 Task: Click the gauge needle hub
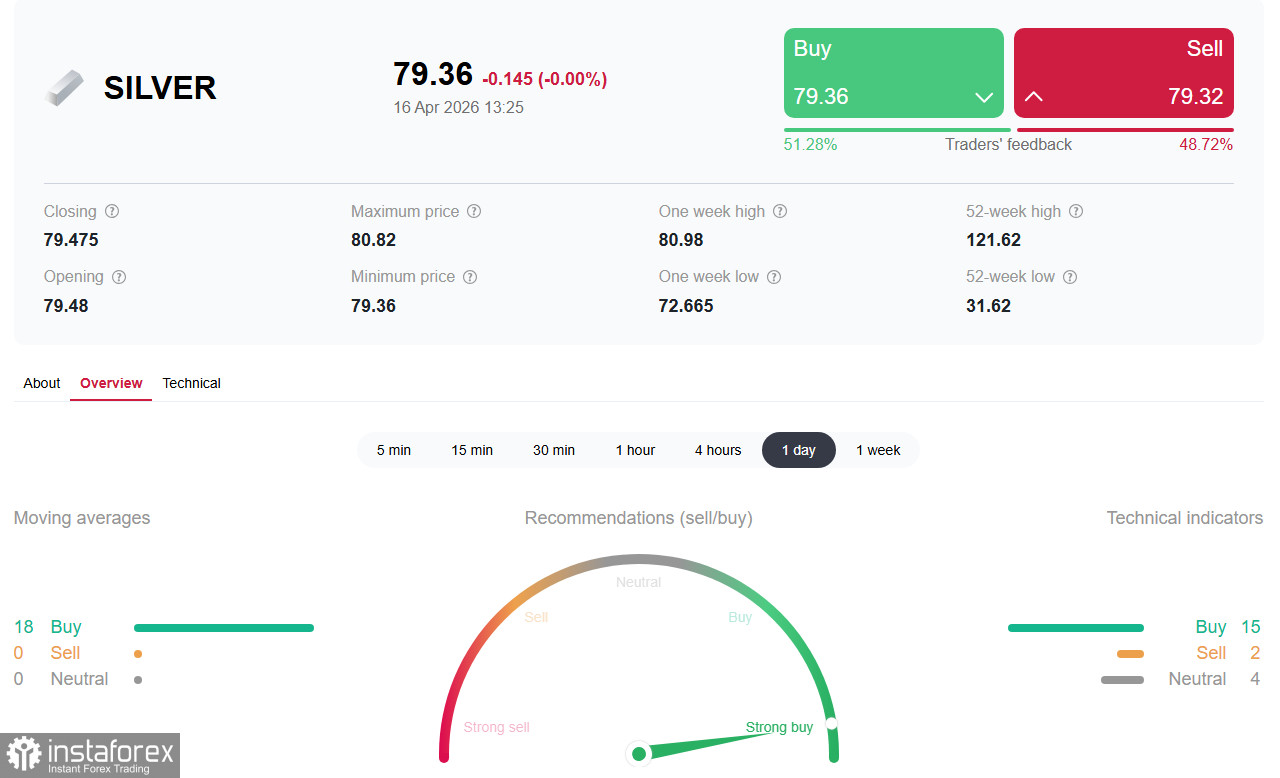click(638, 753)
